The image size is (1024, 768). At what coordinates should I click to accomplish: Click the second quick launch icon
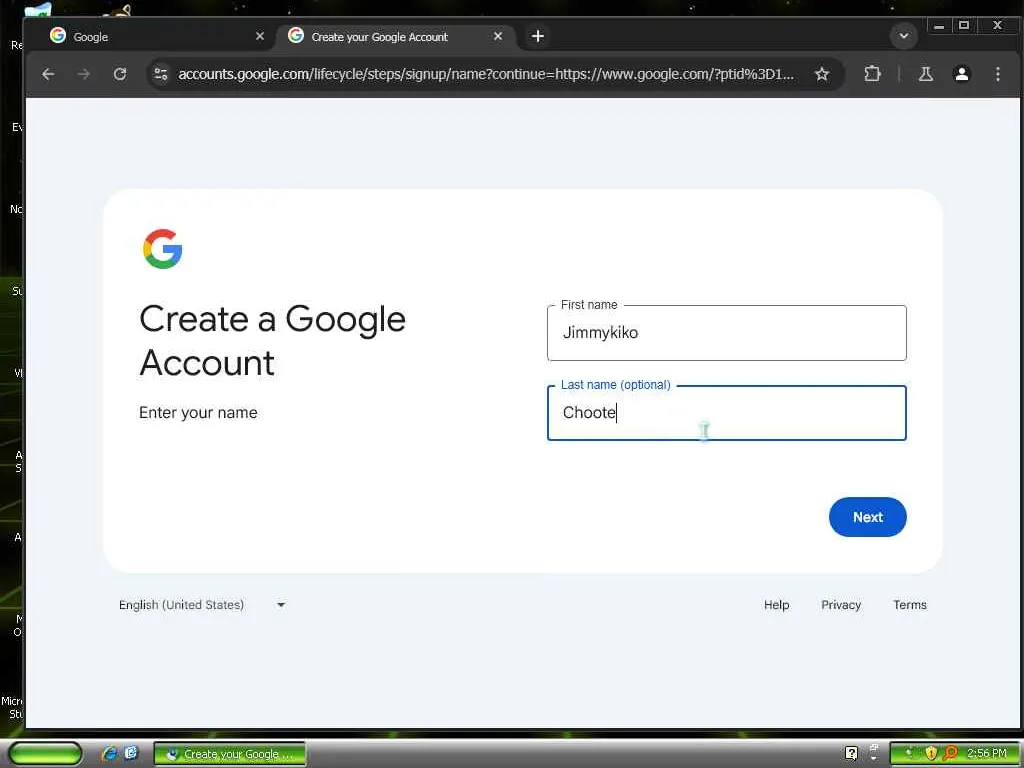[x=131, y=753]
